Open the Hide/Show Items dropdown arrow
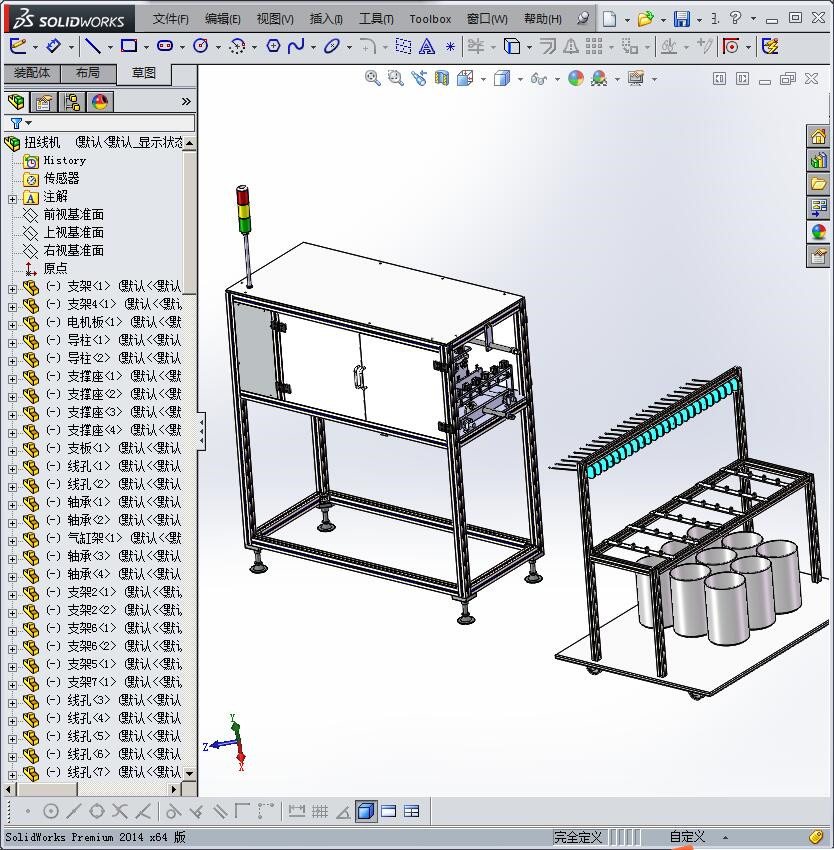834x850 pixels. pyautogui.click(x=557, y=79)
